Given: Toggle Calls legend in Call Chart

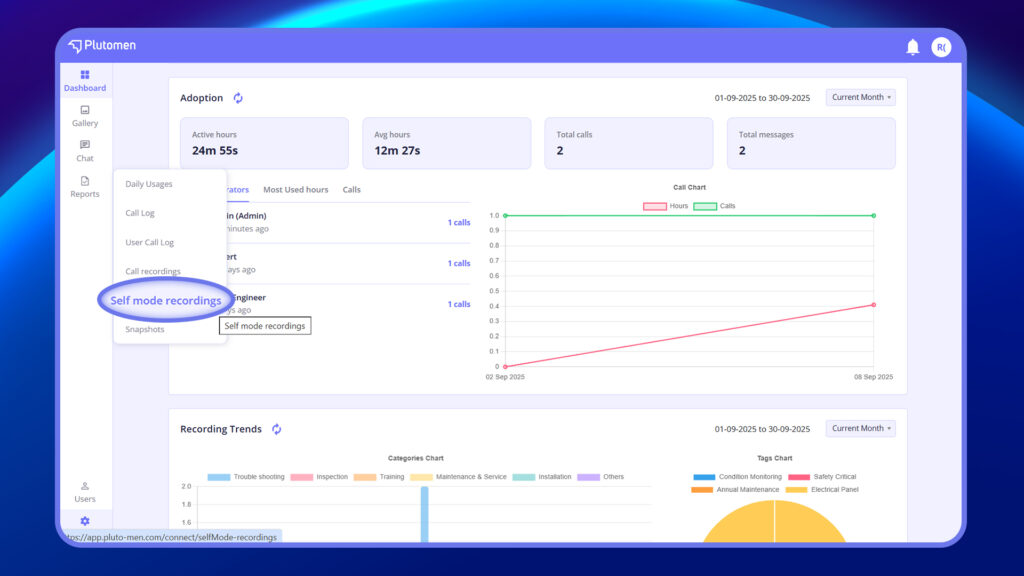Looking at the screenshot, I should [x=714, y=206].
